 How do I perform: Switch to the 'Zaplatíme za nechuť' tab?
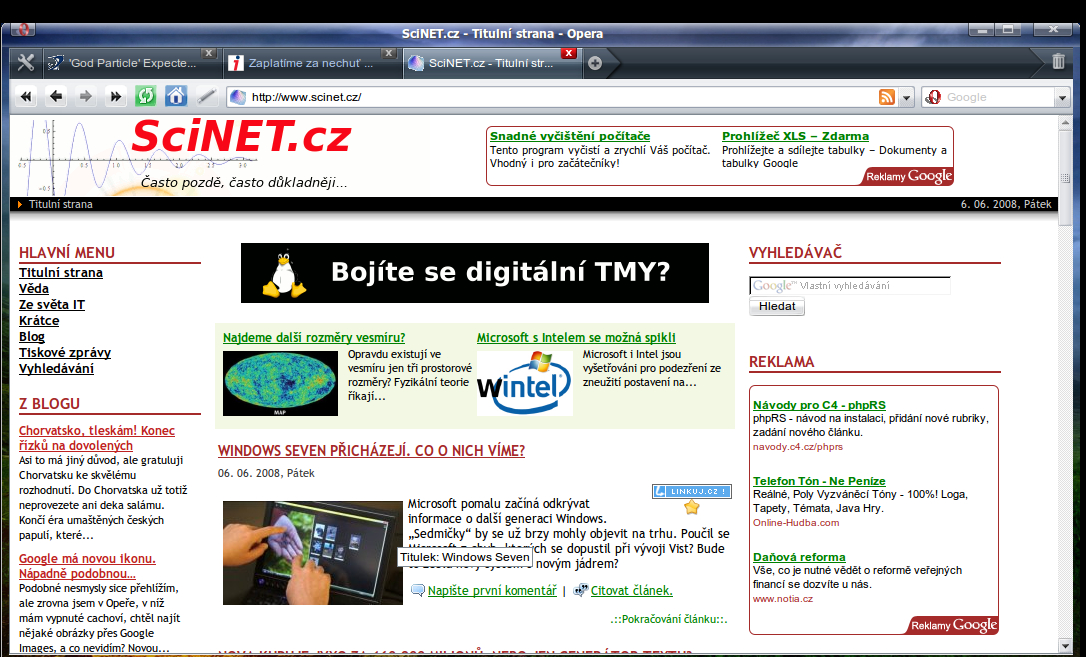311,63
